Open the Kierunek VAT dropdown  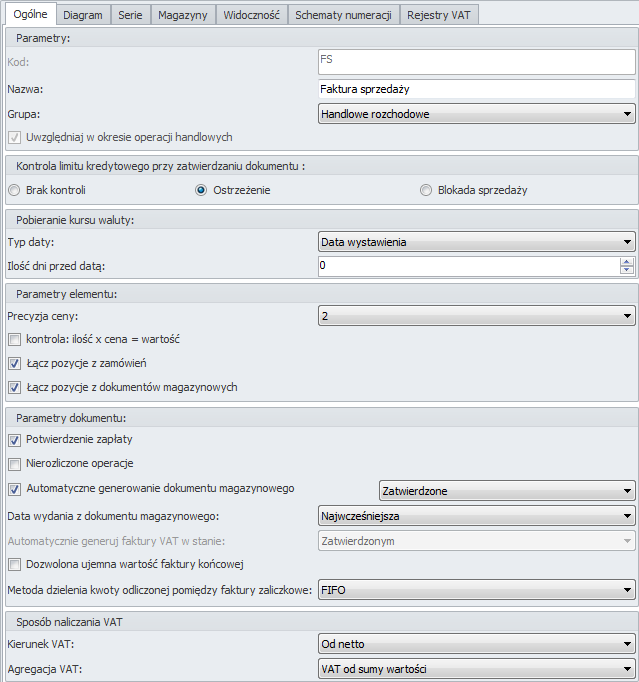coord(477,644)
